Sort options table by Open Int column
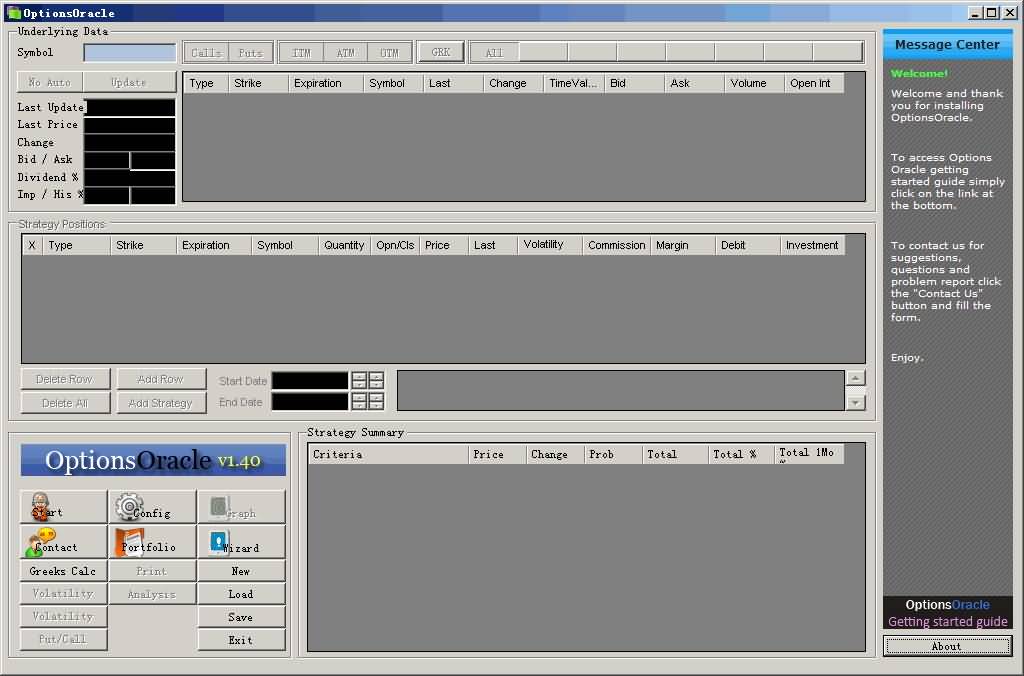Image resolution: width=1024 pixels, height=676 pixels. click(x=814, y=83)
